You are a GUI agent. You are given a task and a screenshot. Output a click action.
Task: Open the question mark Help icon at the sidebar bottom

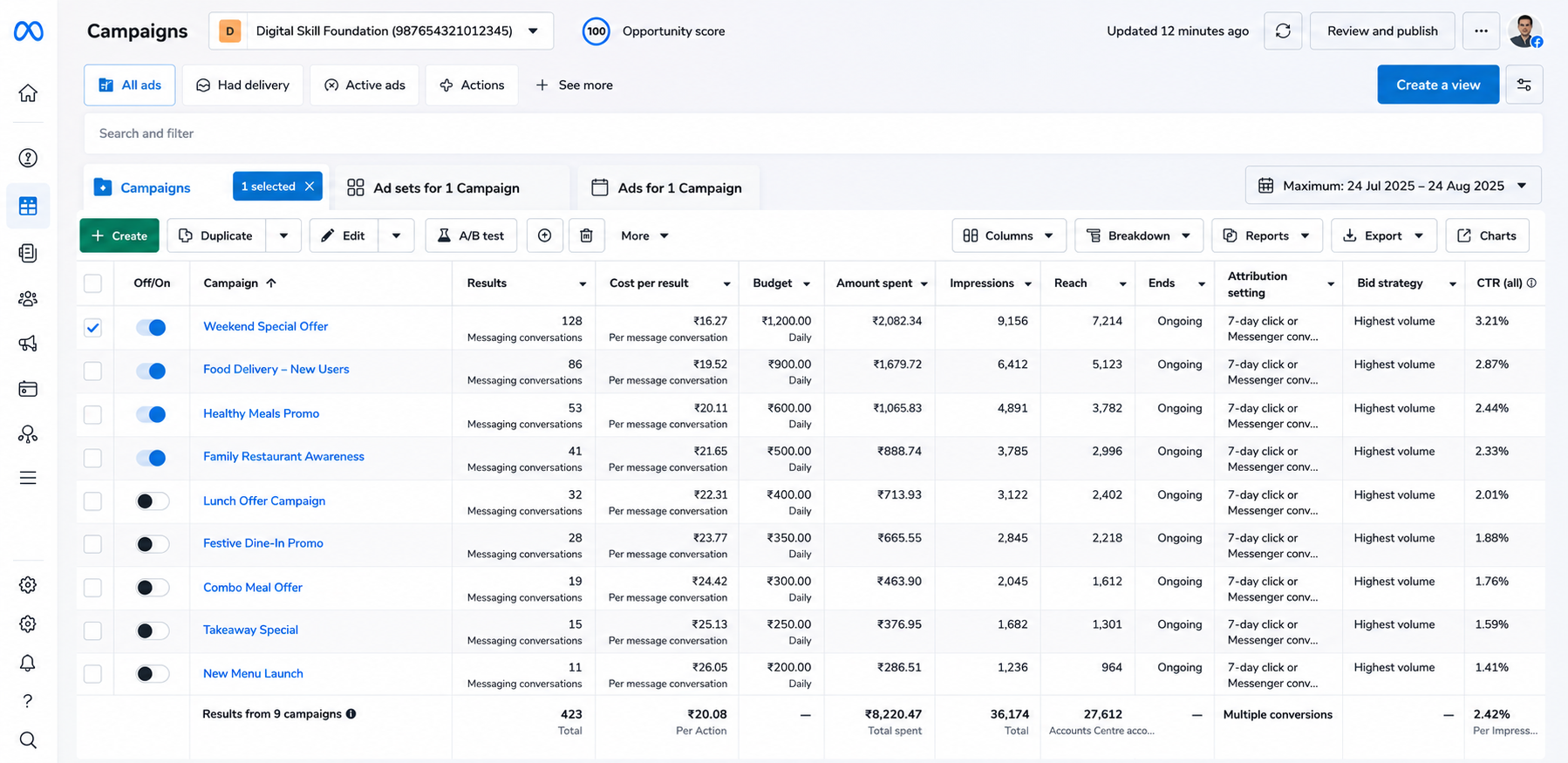pyautogui.click(x=28, y=701)
